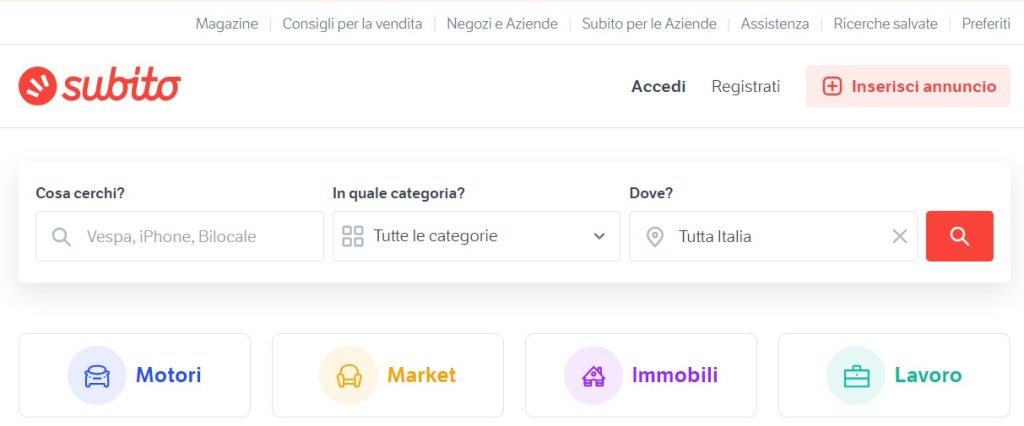1024x426 pixels.
Task: Click the Immobili house icon
Action: [x=593, y=376]
